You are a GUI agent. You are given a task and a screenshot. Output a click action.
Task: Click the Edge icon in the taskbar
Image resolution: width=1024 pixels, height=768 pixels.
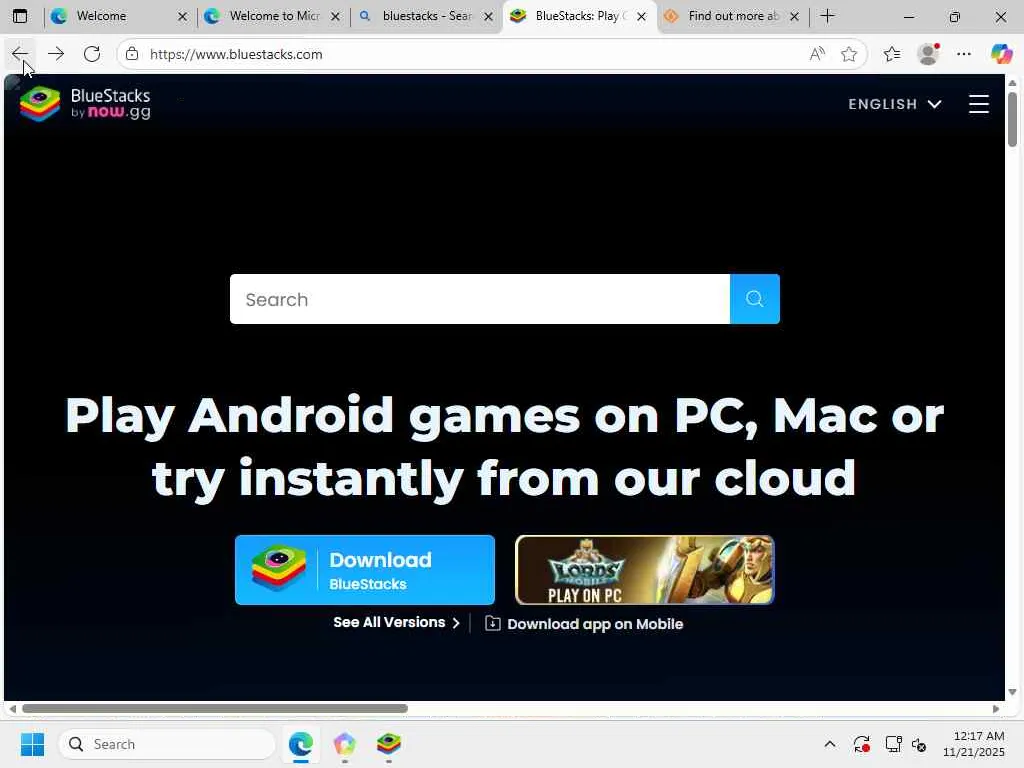(300, 744)
